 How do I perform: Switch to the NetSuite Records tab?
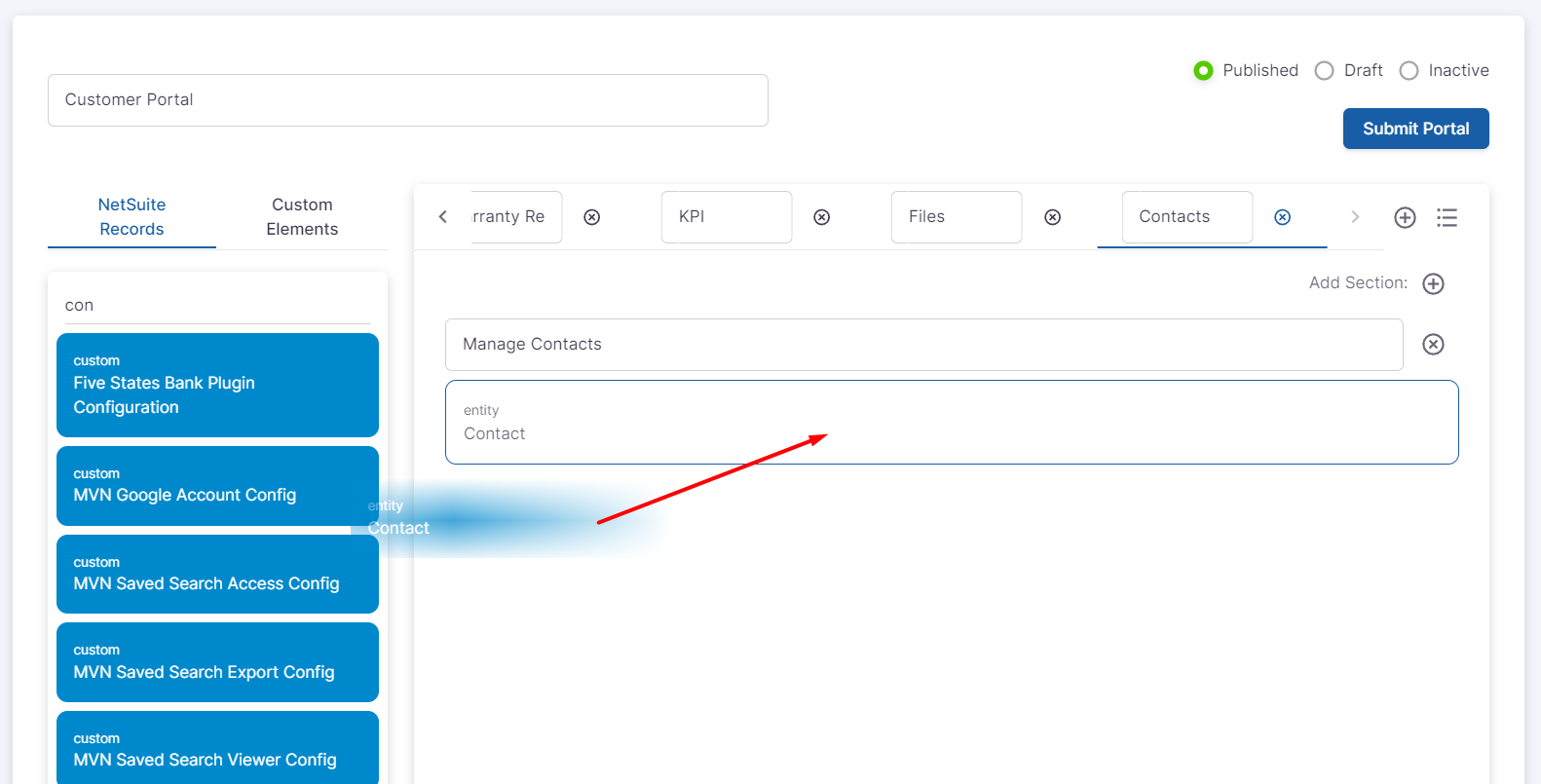(x=132, y=216)
